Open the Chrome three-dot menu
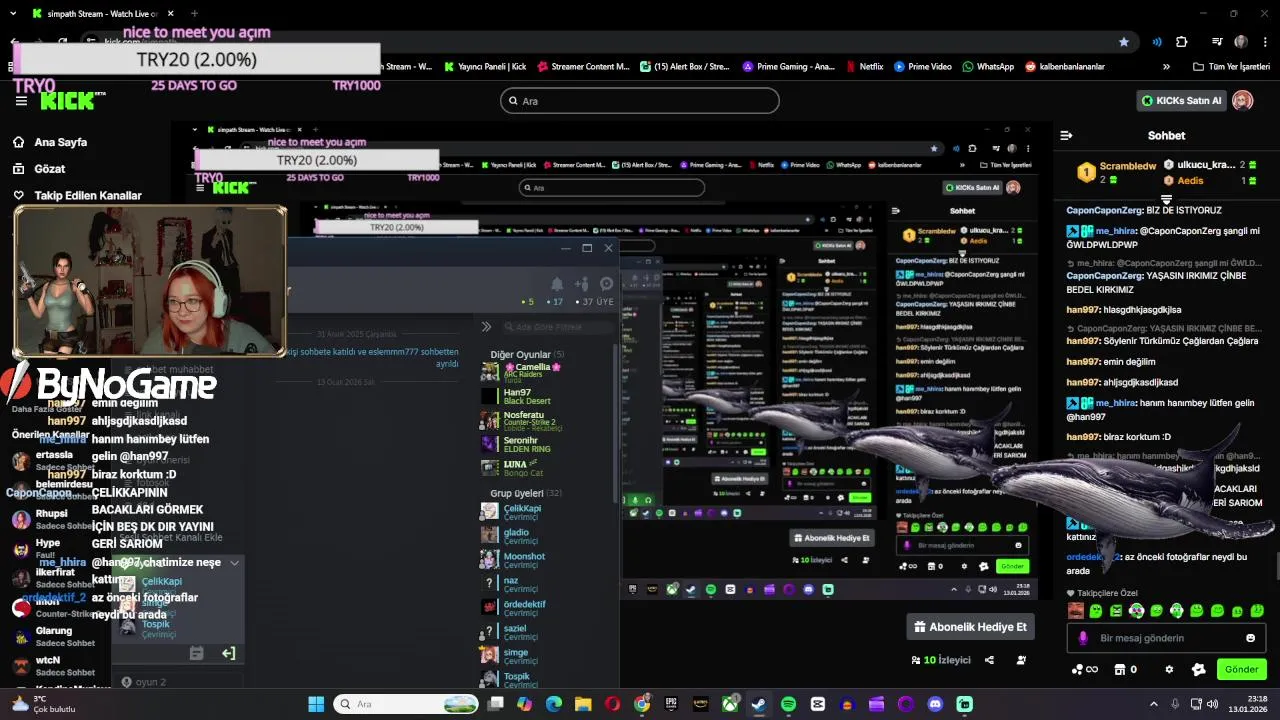Image resolution: width=1280 pixels, height=720 pixels. point(1264,42)
